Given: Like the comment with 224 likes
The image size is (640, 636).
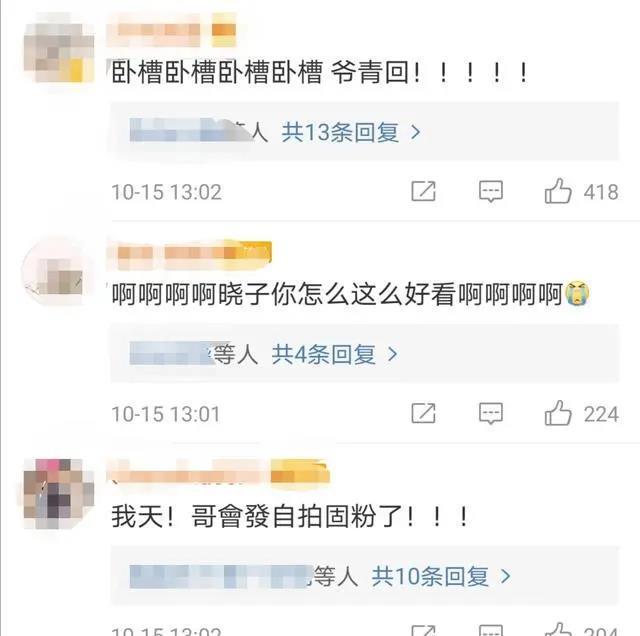Looking at the screenshot, I should (558, 413).
